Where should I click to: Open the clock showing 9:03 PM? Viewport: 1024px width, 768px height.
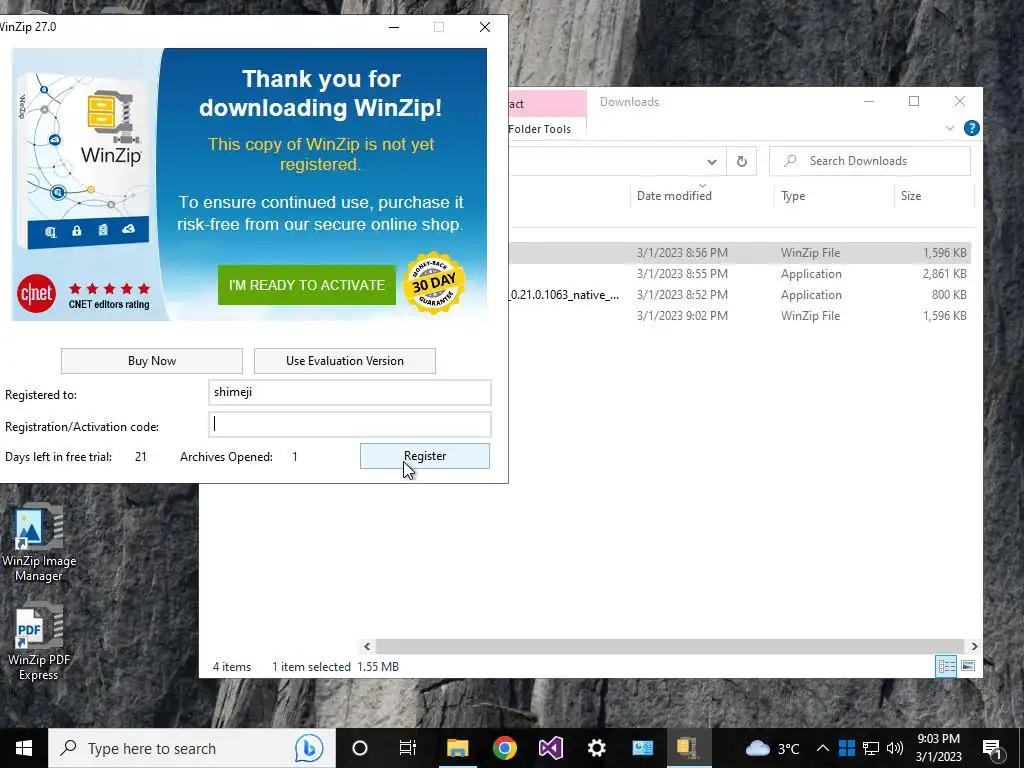tap(938, 748)
